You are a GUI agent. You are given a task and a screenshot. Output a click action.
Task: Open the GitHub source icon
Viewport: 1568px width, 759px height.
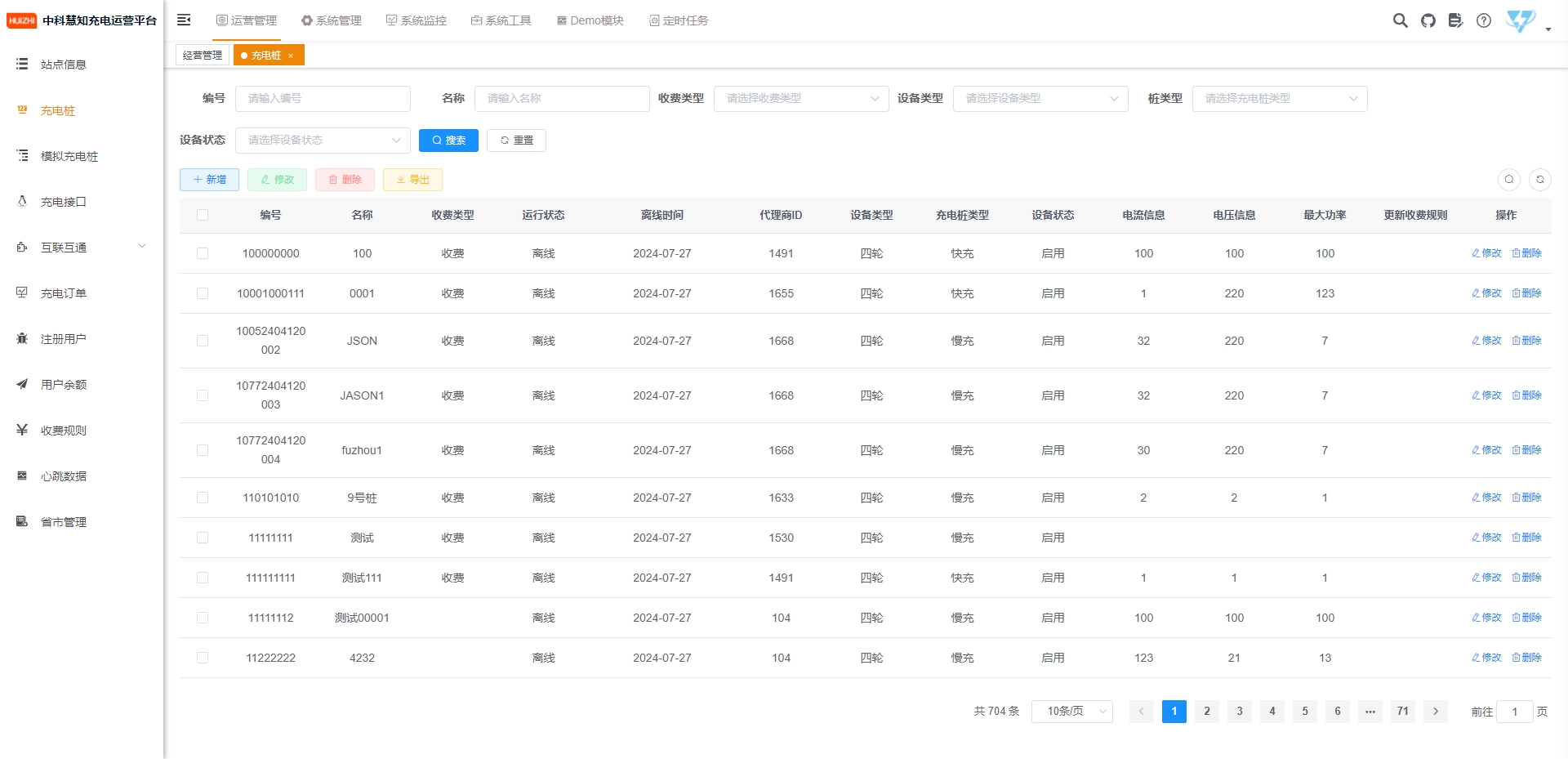[1428, 20]
